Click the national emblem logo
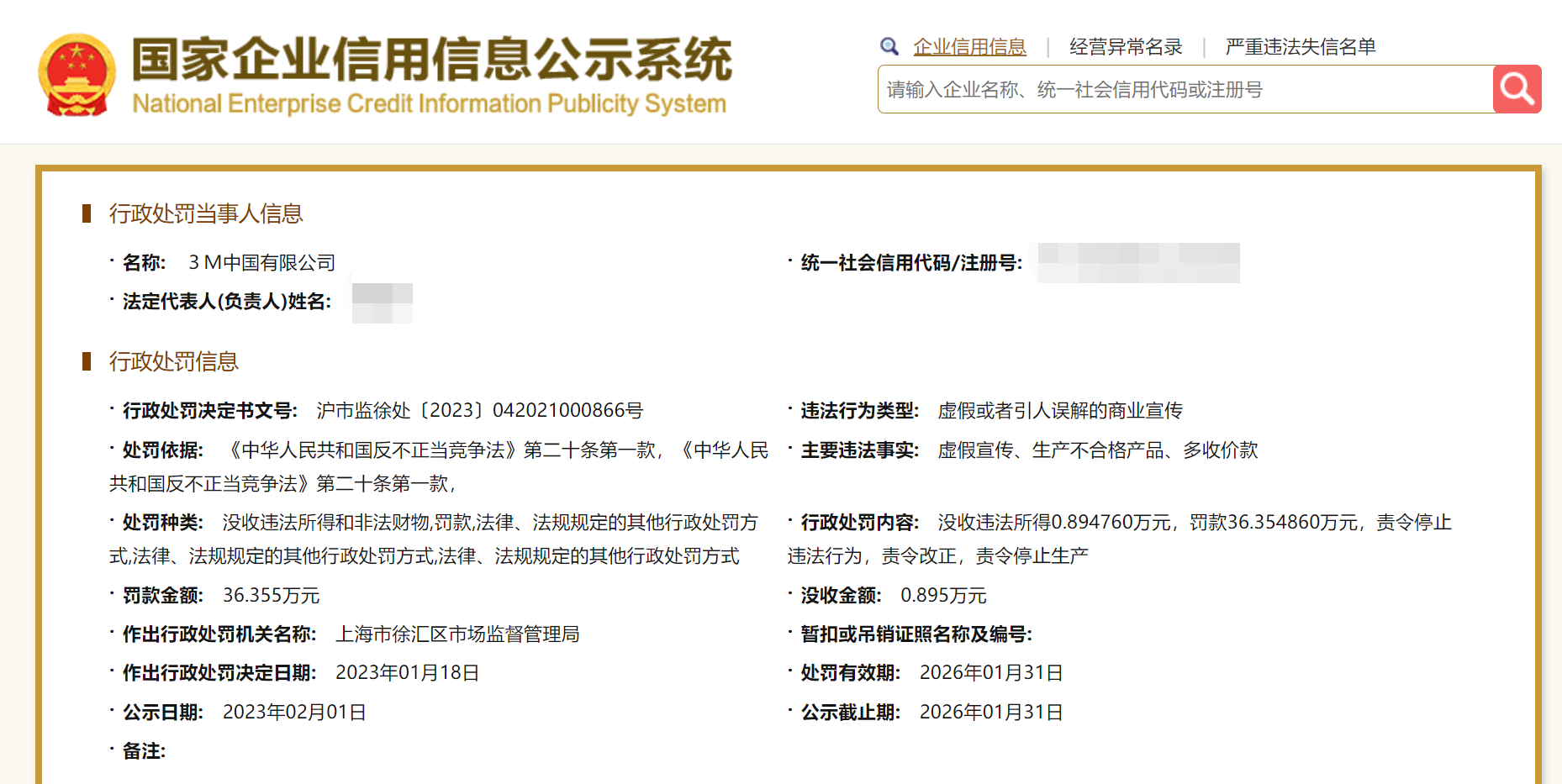 (77, 75)
